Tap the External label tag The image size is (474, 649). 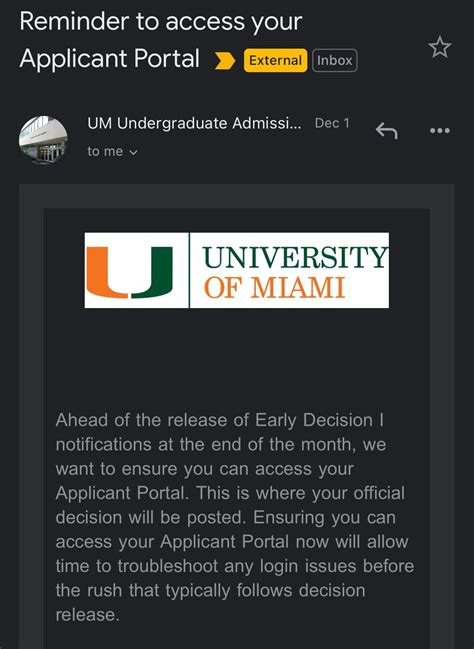click(275, 60)
